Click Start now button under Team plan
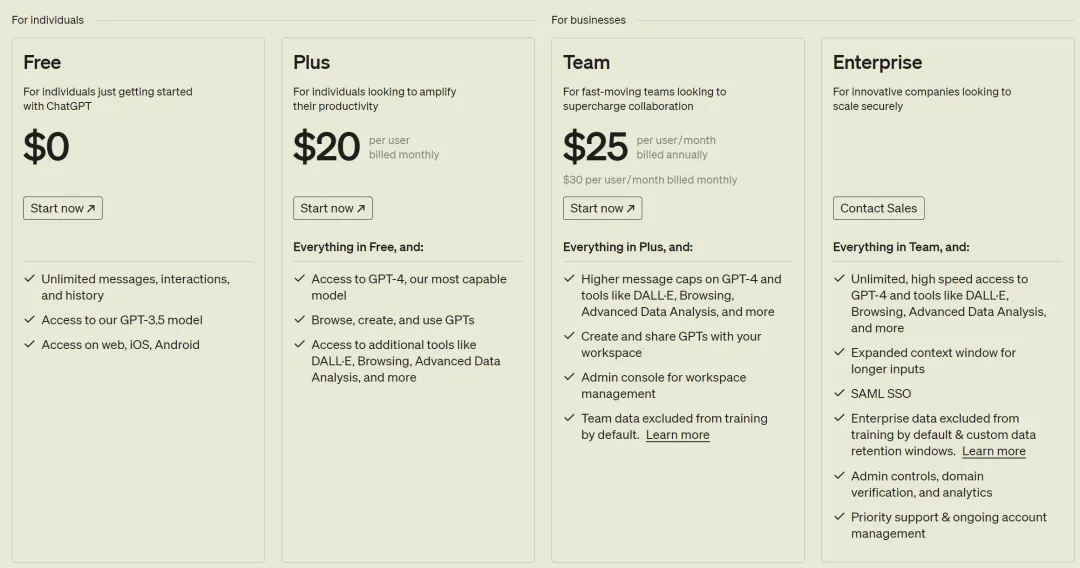1080x568 pixels. click(x=603, y=208)
